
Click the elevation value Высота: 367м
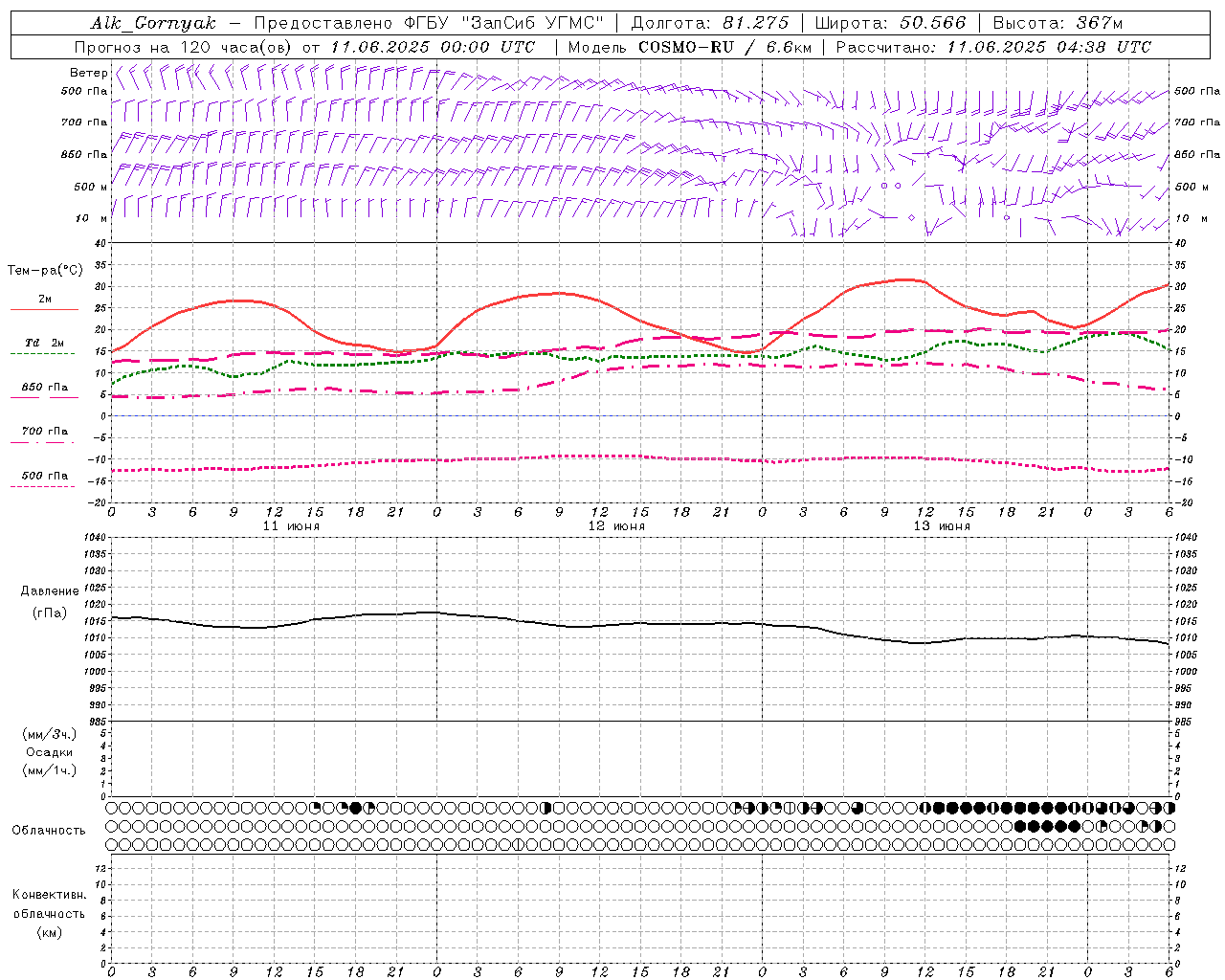[1058, 23]
